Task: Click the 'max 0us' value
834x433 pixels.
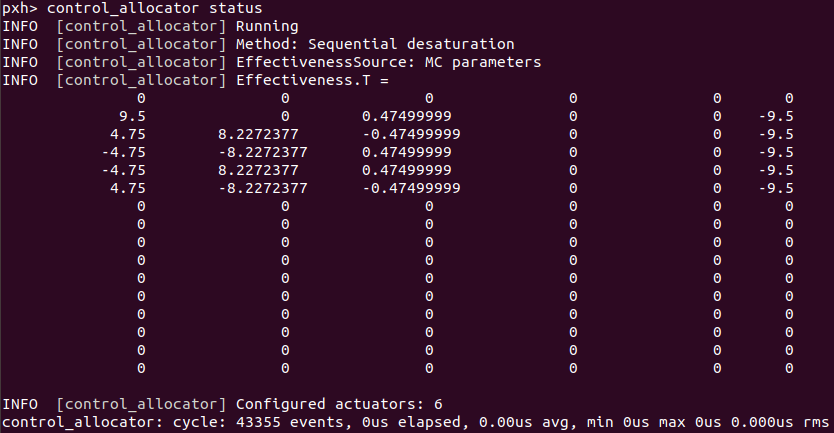Action: pos(690,422)
